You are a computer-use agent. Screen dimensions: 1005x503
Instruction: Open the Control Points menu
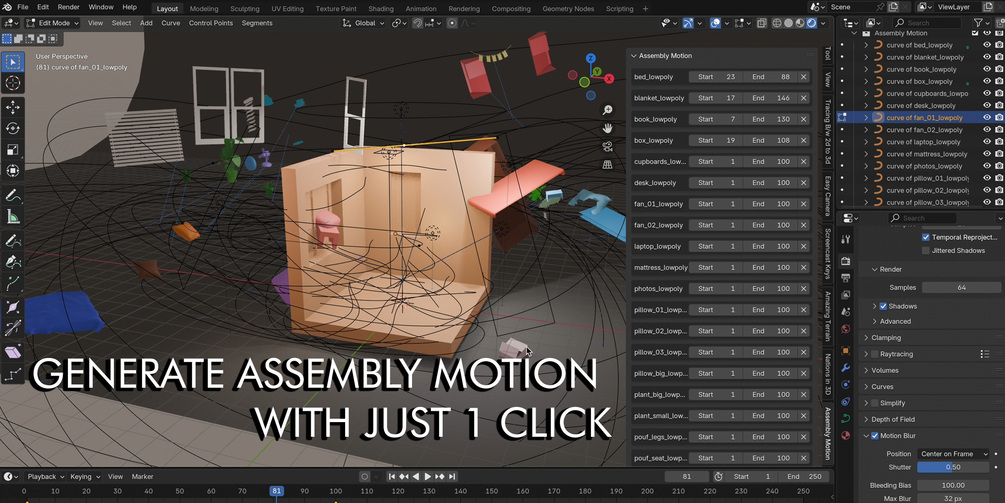coord(211,23)
